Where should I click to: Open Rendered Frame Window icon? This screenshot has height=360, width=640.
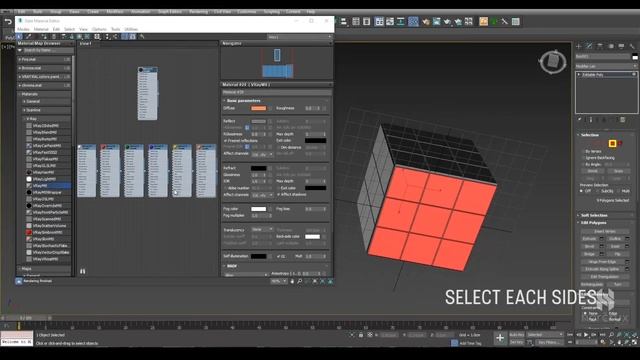(436, 22)
